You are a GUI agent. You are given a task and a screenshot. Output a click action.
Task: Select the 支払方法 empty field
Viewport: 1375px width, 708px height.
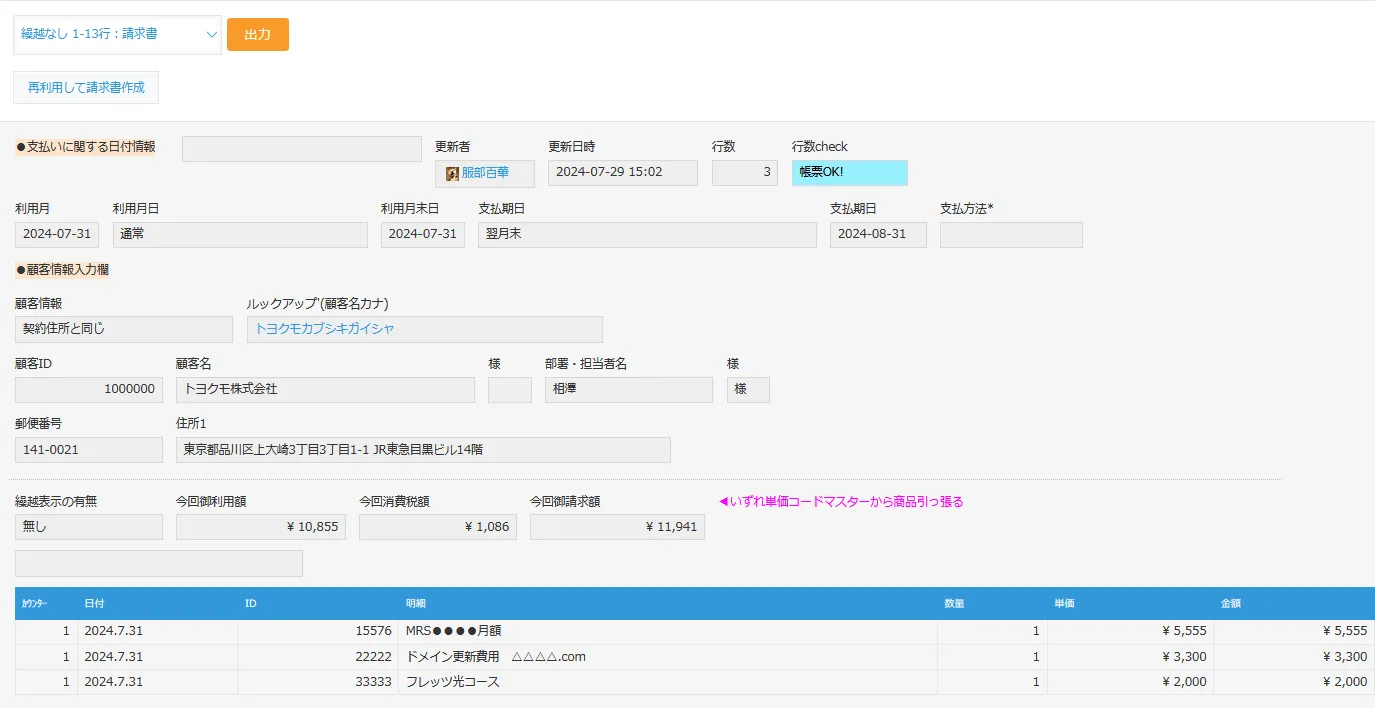coord(1010,235)
